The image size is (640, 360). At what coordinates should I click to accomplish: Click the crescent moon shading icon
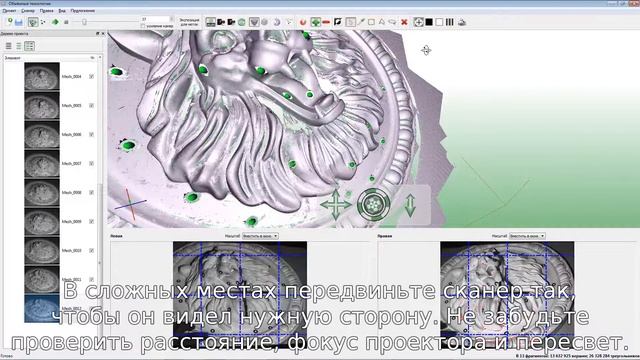coord(277,22)
